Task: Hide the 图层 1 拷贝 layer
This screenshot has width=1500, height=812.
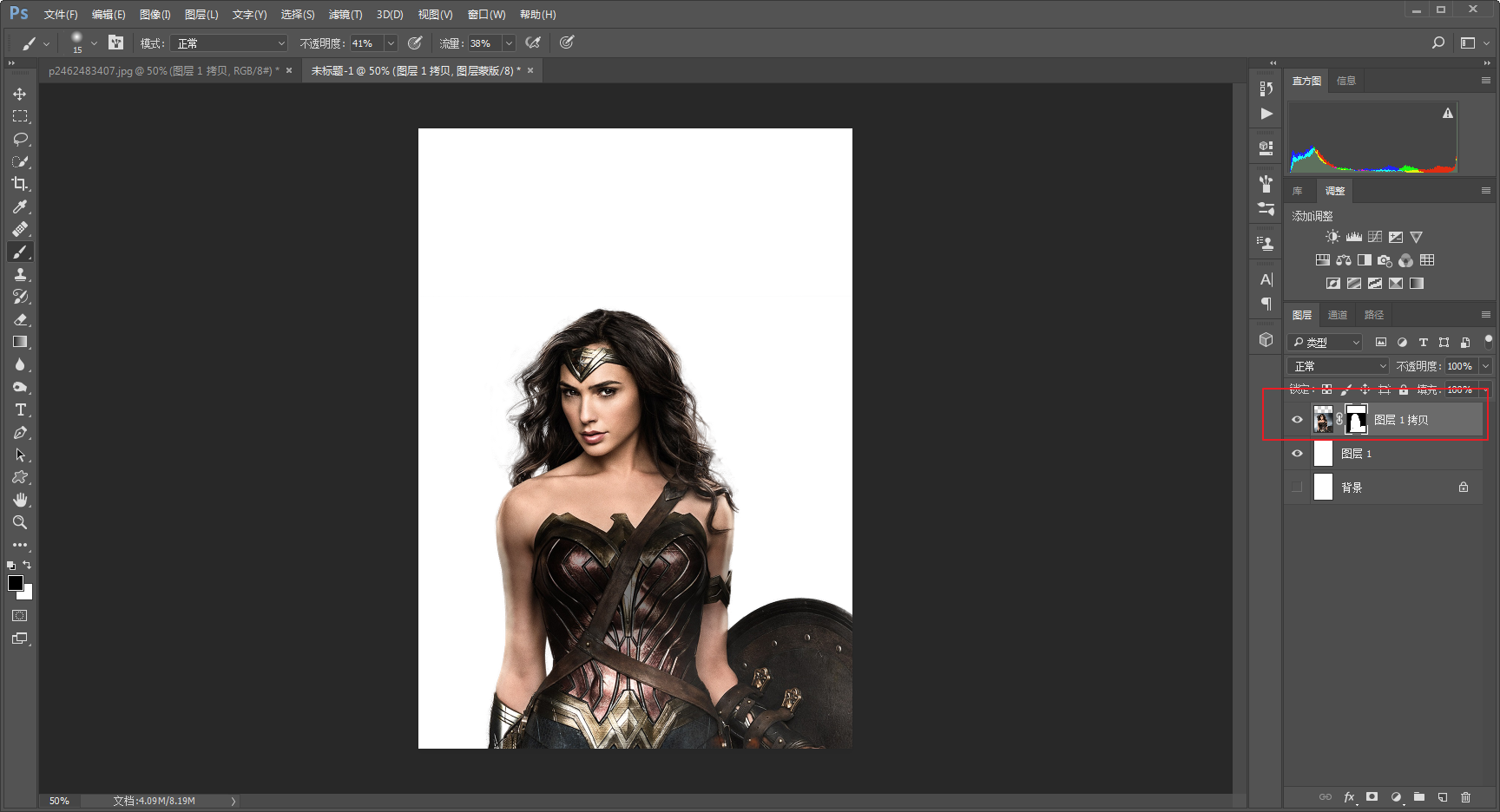Action: coord(1297,420)
